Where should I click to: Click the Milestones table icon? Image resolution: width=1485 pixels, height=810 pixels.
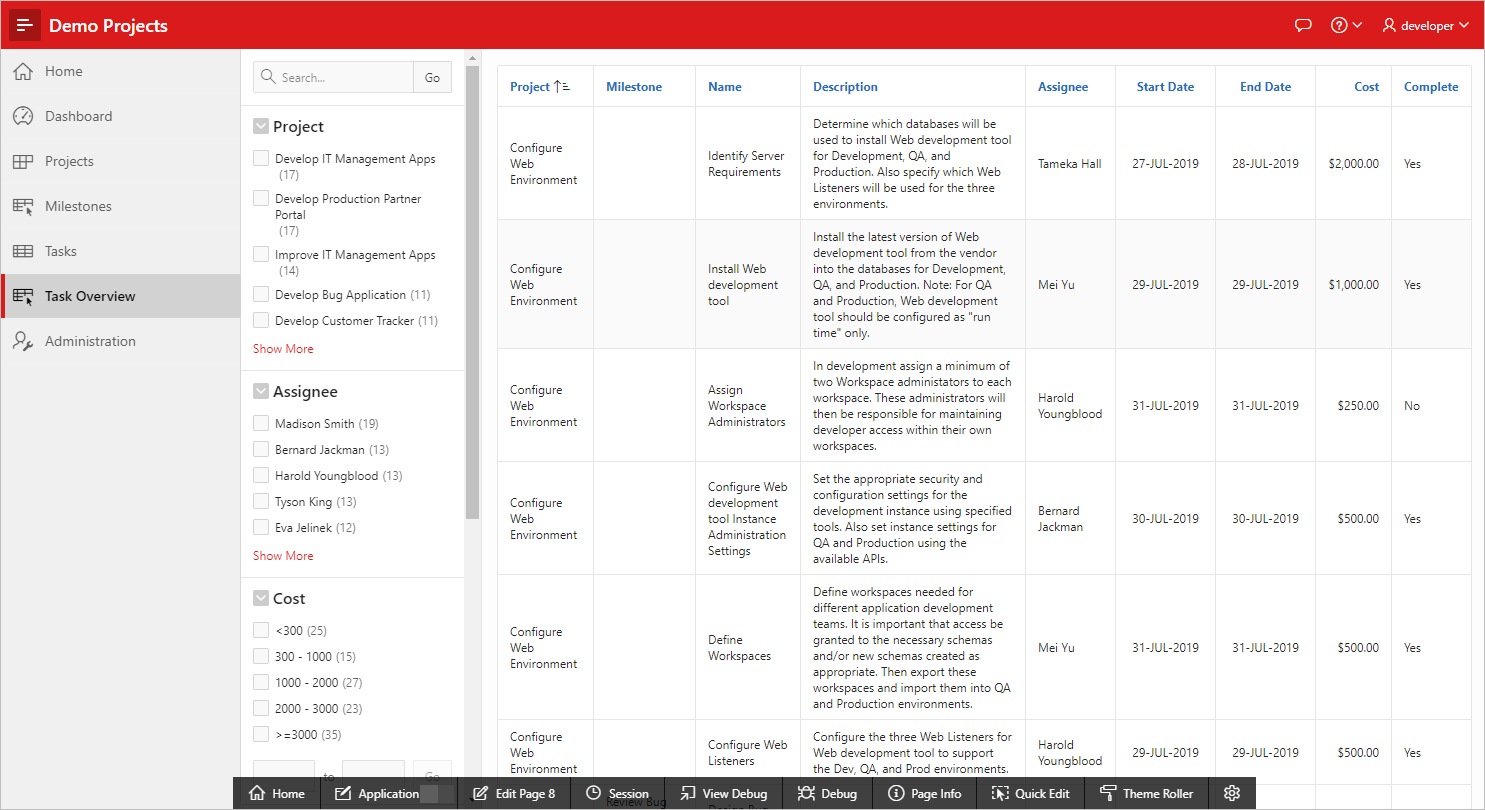(x=23, y=206)
